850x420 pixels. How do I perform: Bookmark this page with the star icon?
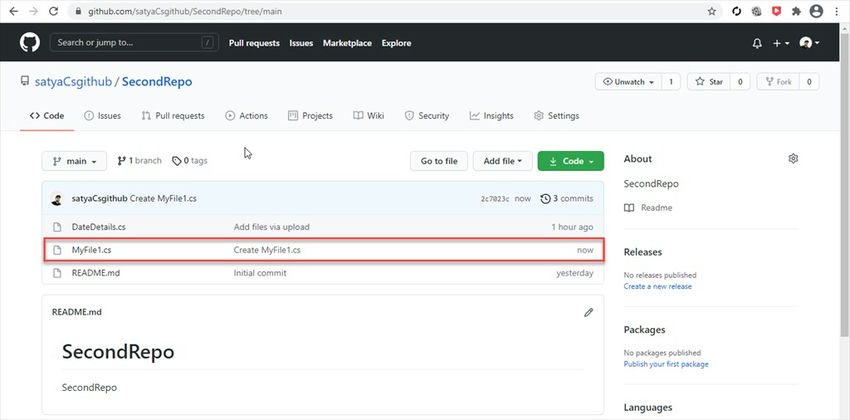pyautogui.click(x=711, y=11)
